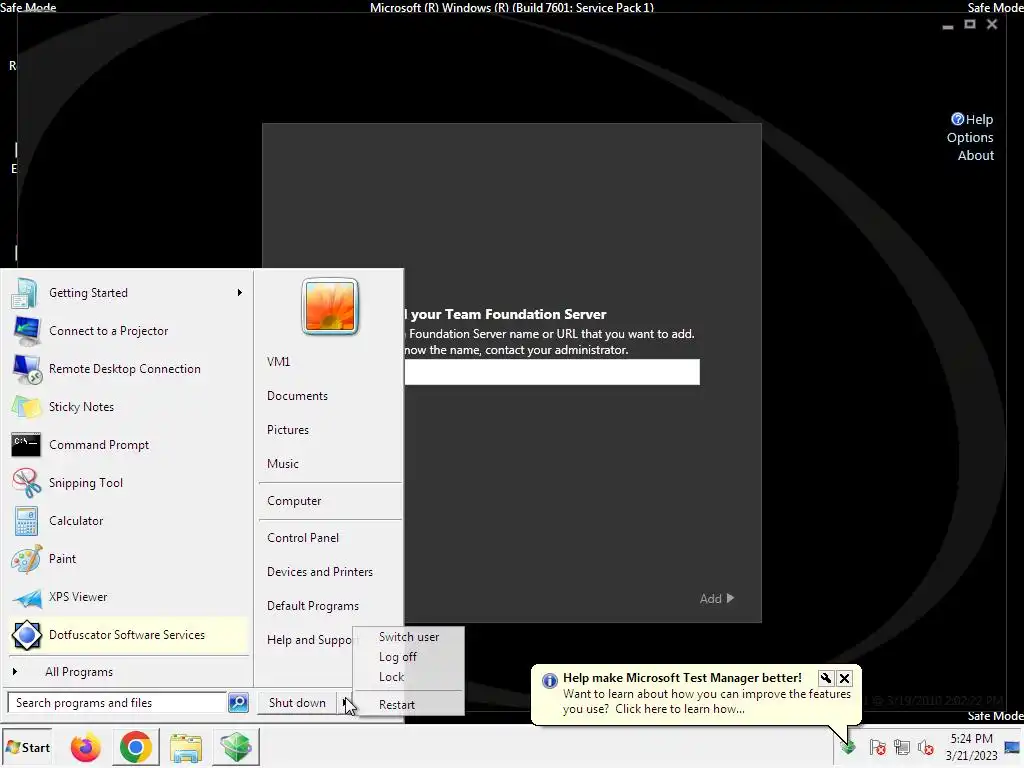
Task: Click the user account flower picture
Action: coord(330,306)
